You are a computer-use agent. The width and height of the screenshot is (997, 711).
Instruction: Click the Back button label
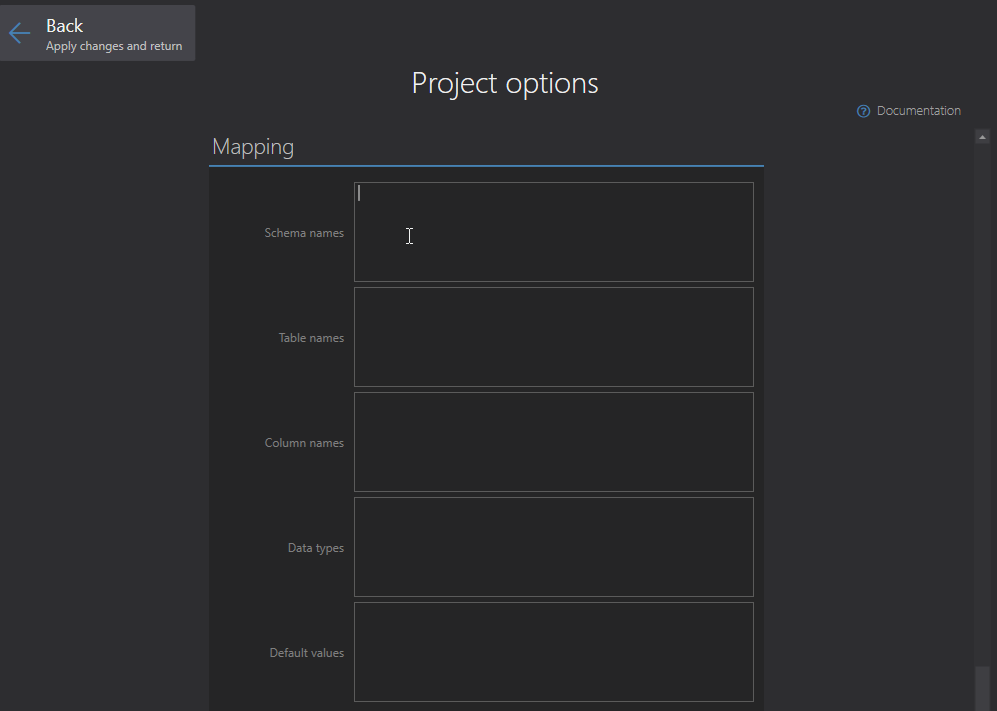[x=64, y=26]
